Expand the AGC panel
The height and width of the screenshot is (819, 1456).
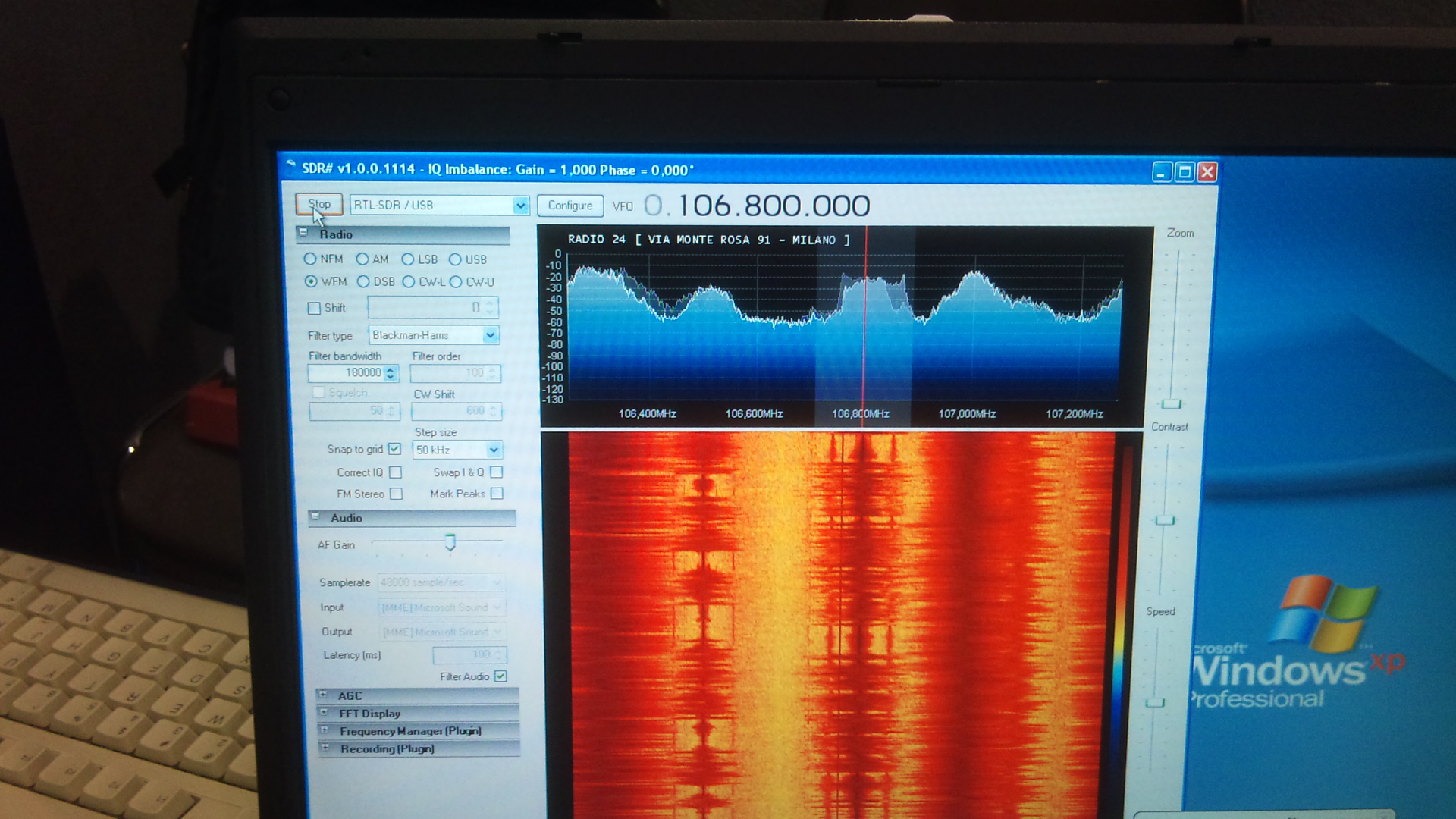pyautogui.click(x=323, y=695)
